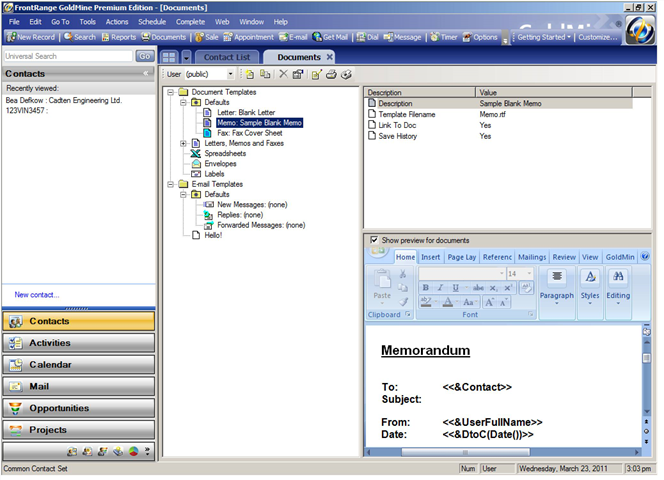Open the Timer tool in toolbar
664x480 pixels.
(445, 37)
